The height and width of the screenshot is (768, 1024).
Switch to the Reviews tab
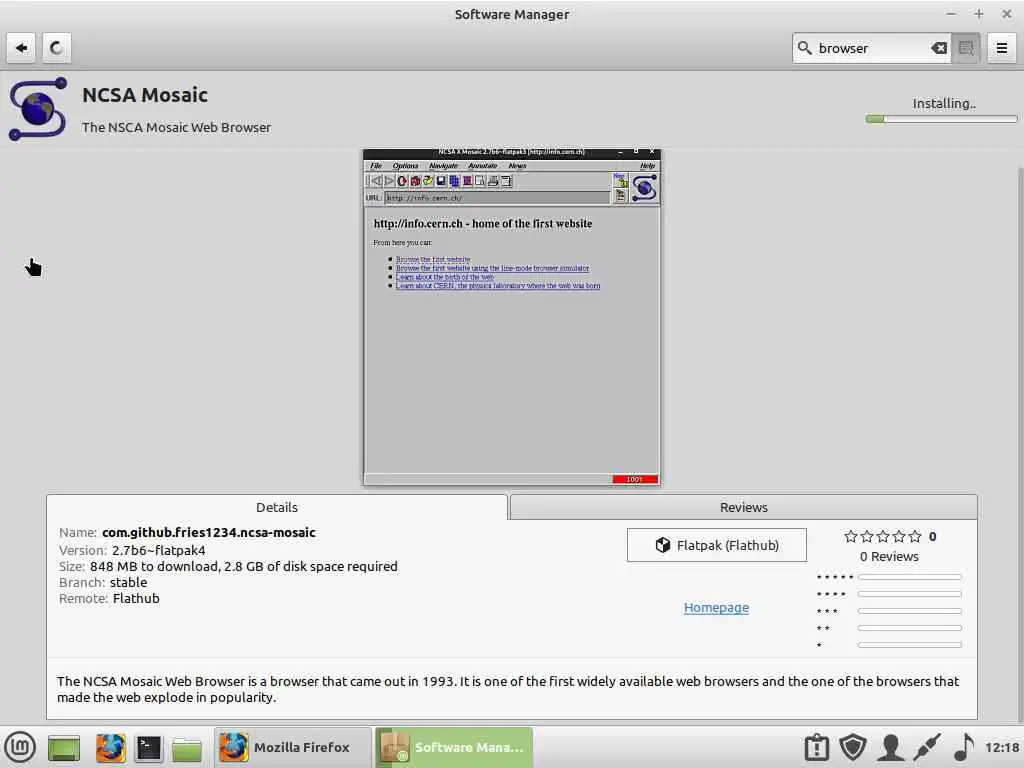click(743, 507)
